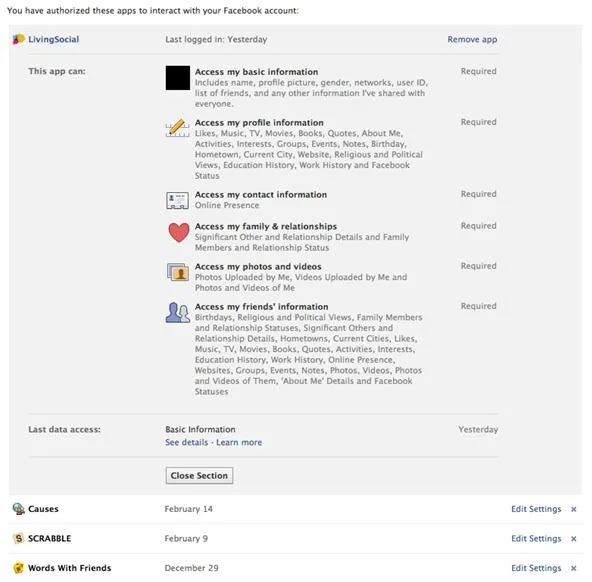Remove the LivingSocial app
This screenshot has width=592, height=582.
[472, 39]
